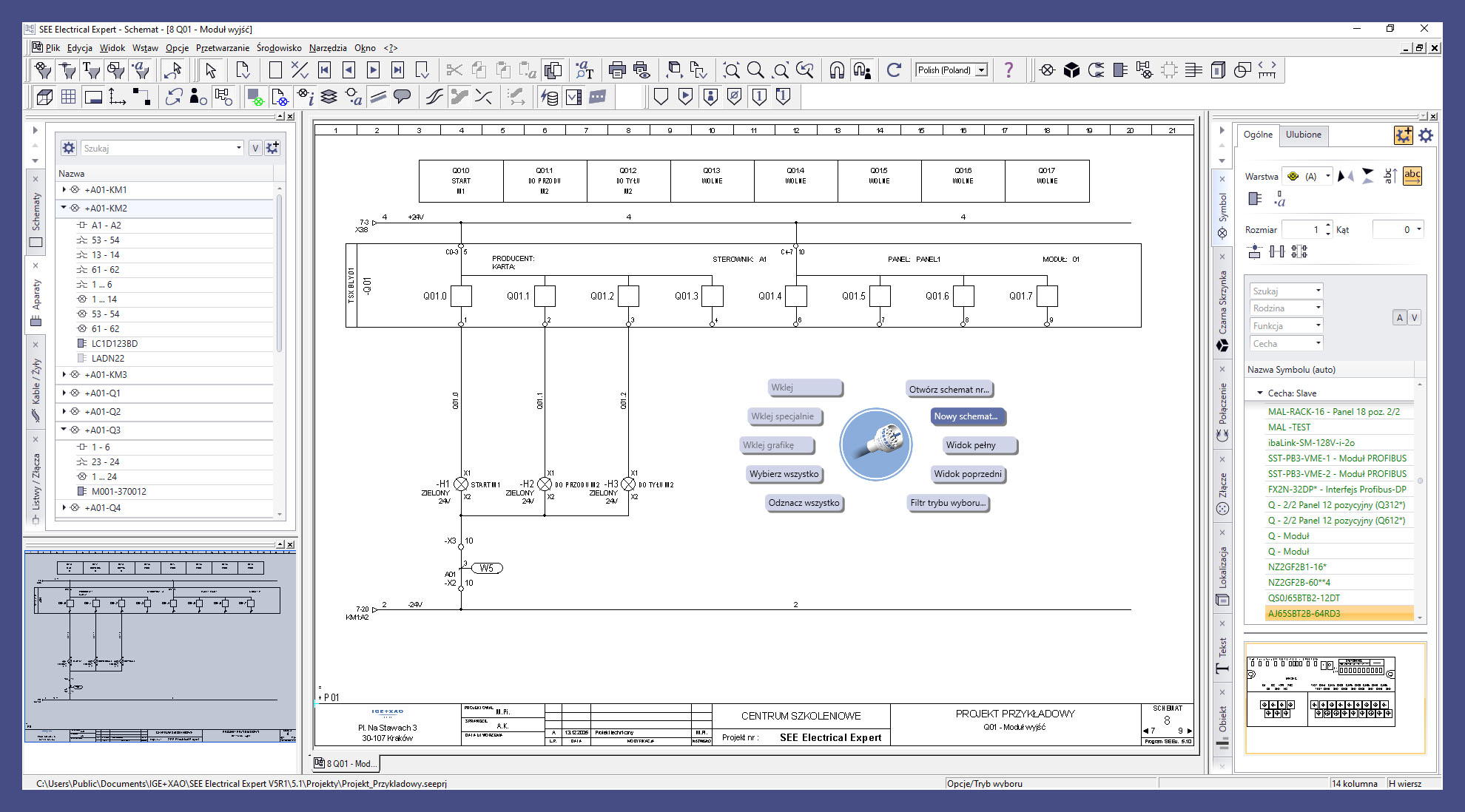The height and width of the screenshot is (812, 1465).
Task: Toggle the magnet snap icon
Action: click(x=837, y=70)
